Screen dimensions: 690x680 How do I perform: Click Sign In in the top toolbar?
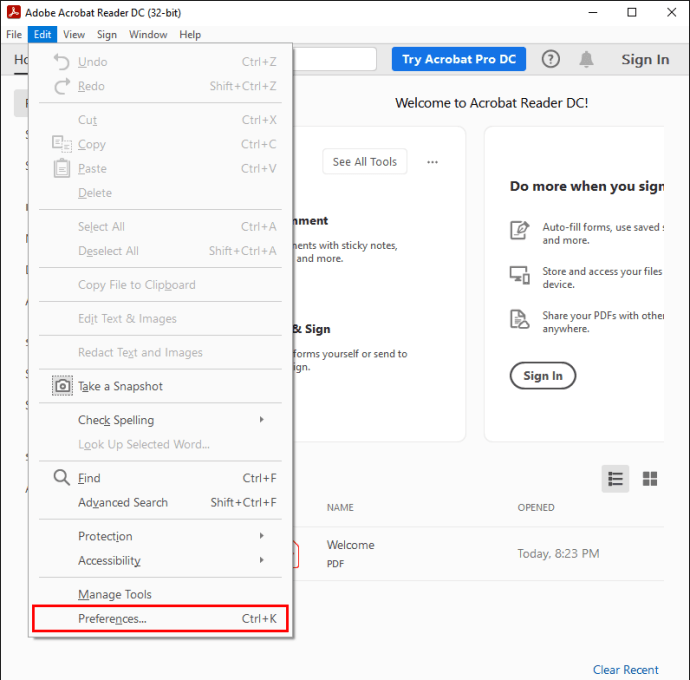(645, 59)
